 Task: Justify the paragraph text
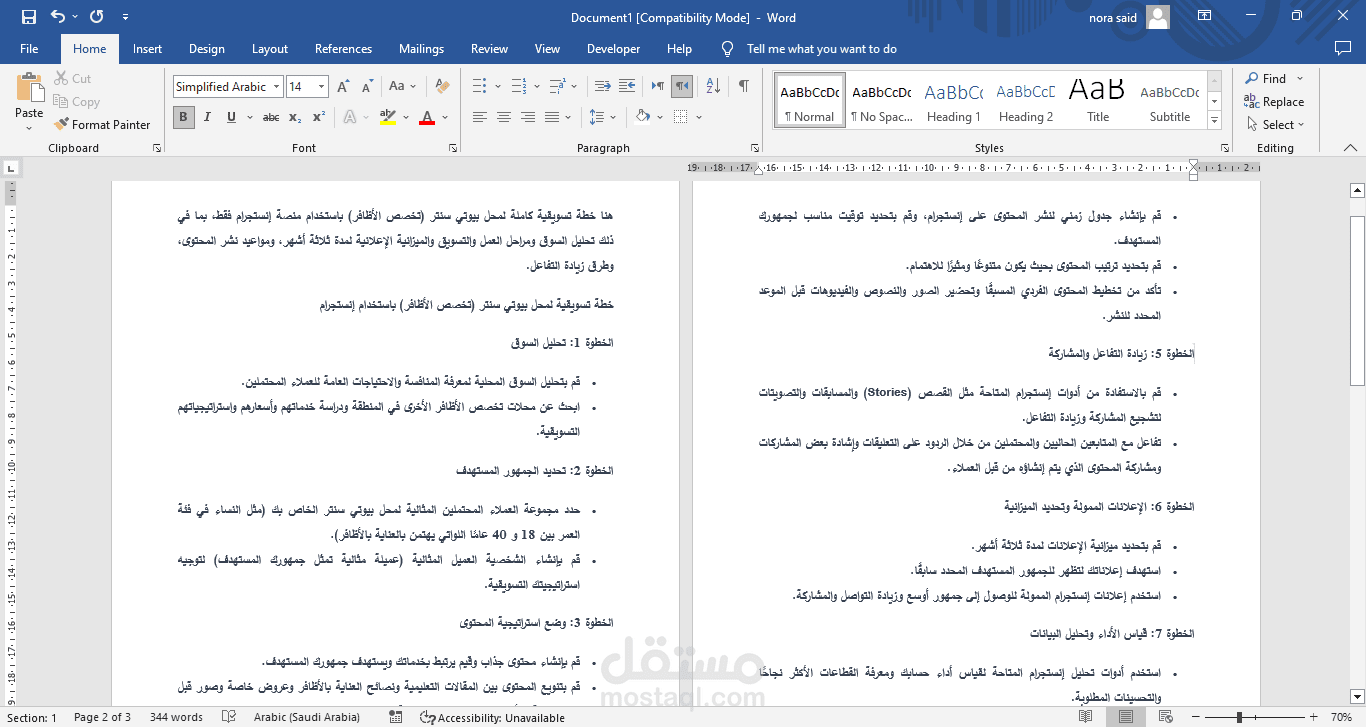pyautogui.click(x=552, y=117)
